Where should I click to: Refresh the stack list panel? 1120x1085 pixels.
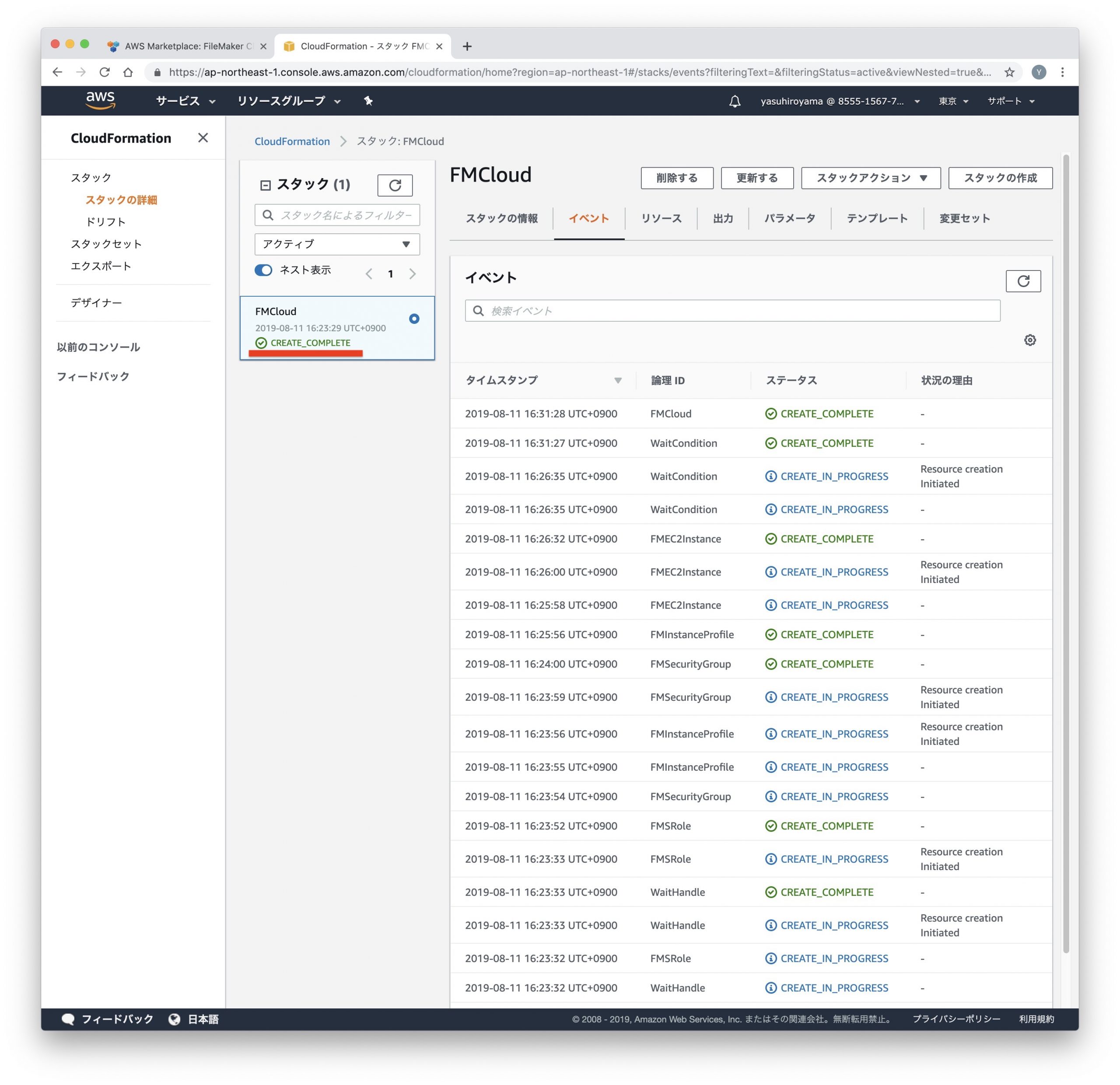click(394, 185)
